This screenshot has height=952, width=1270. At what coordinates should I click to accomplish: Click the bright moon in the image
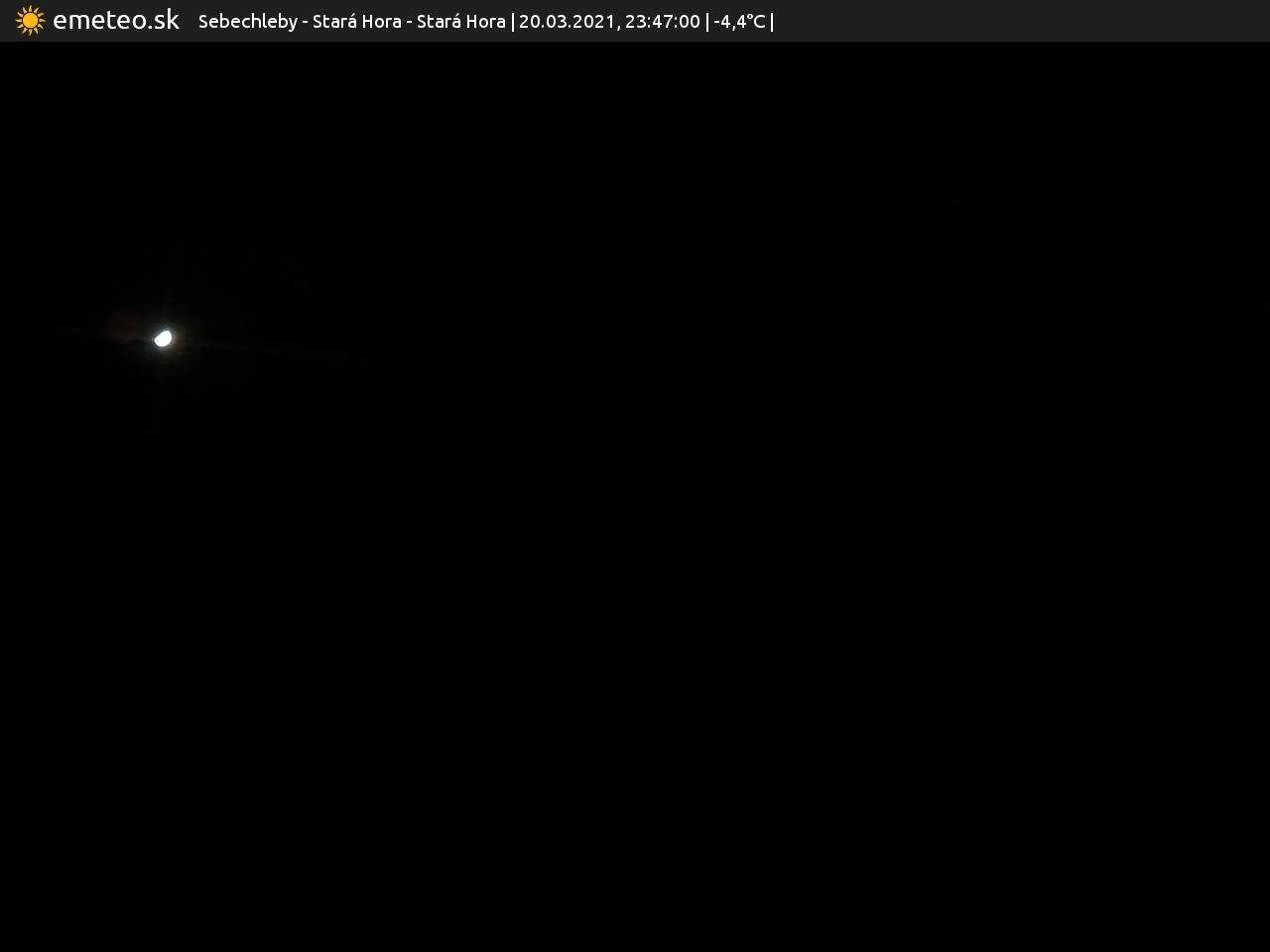164,339
